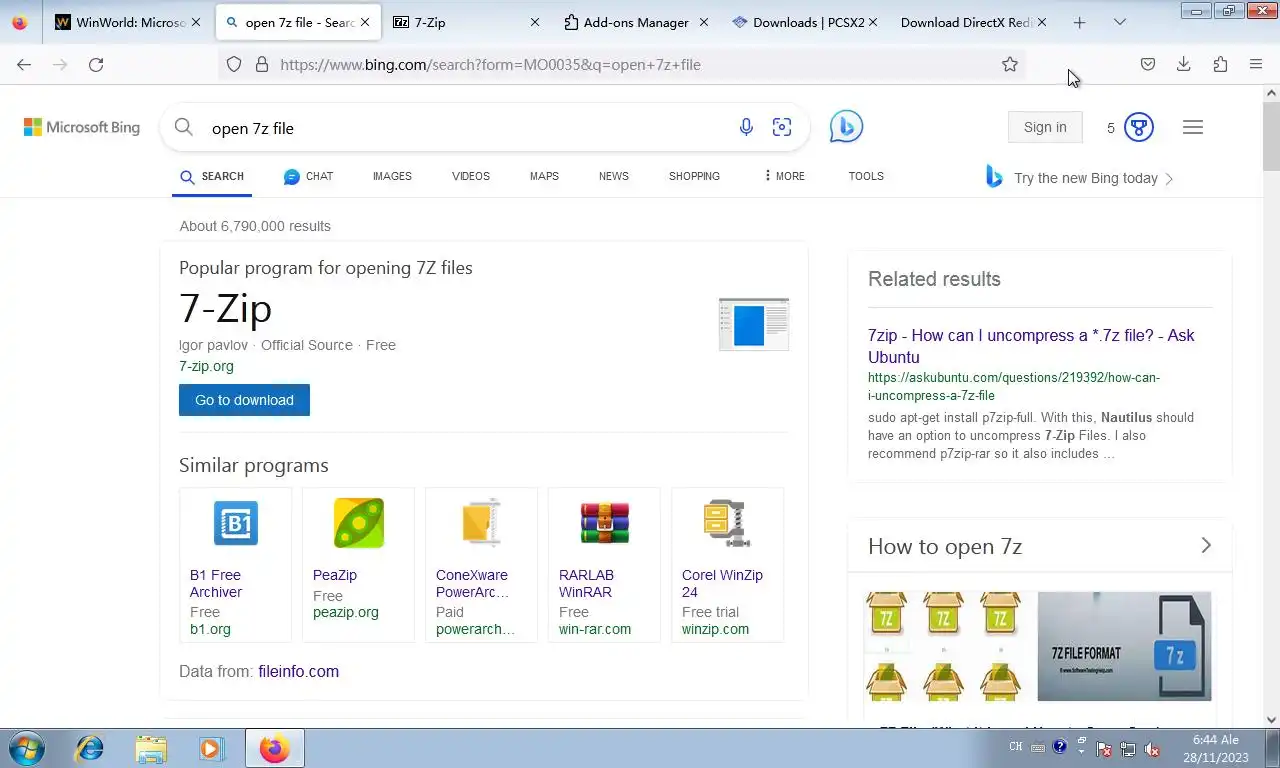Viewport: 1280px width, 768px height.
Task: Switch to the Download DirectX tab
Action: click(974, 22)
